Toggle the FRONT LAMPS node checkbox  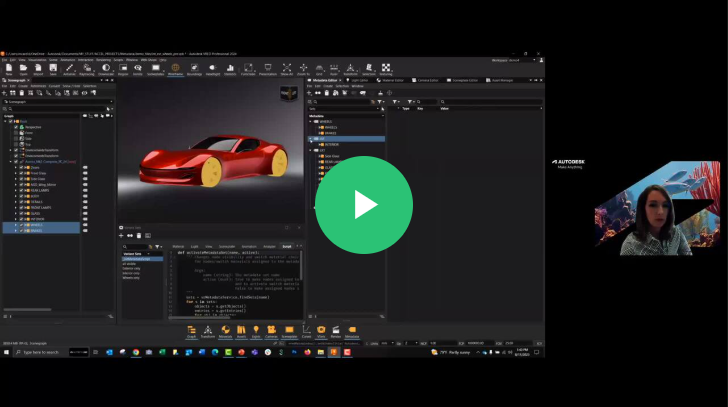coord(21,207)
